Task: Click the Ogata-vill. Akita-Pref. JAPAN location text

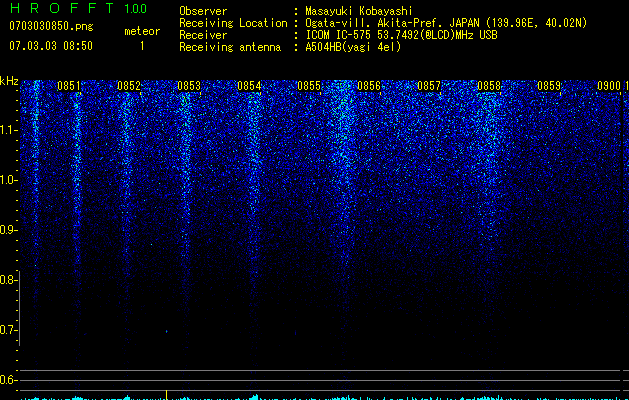Action: point(446,23)
